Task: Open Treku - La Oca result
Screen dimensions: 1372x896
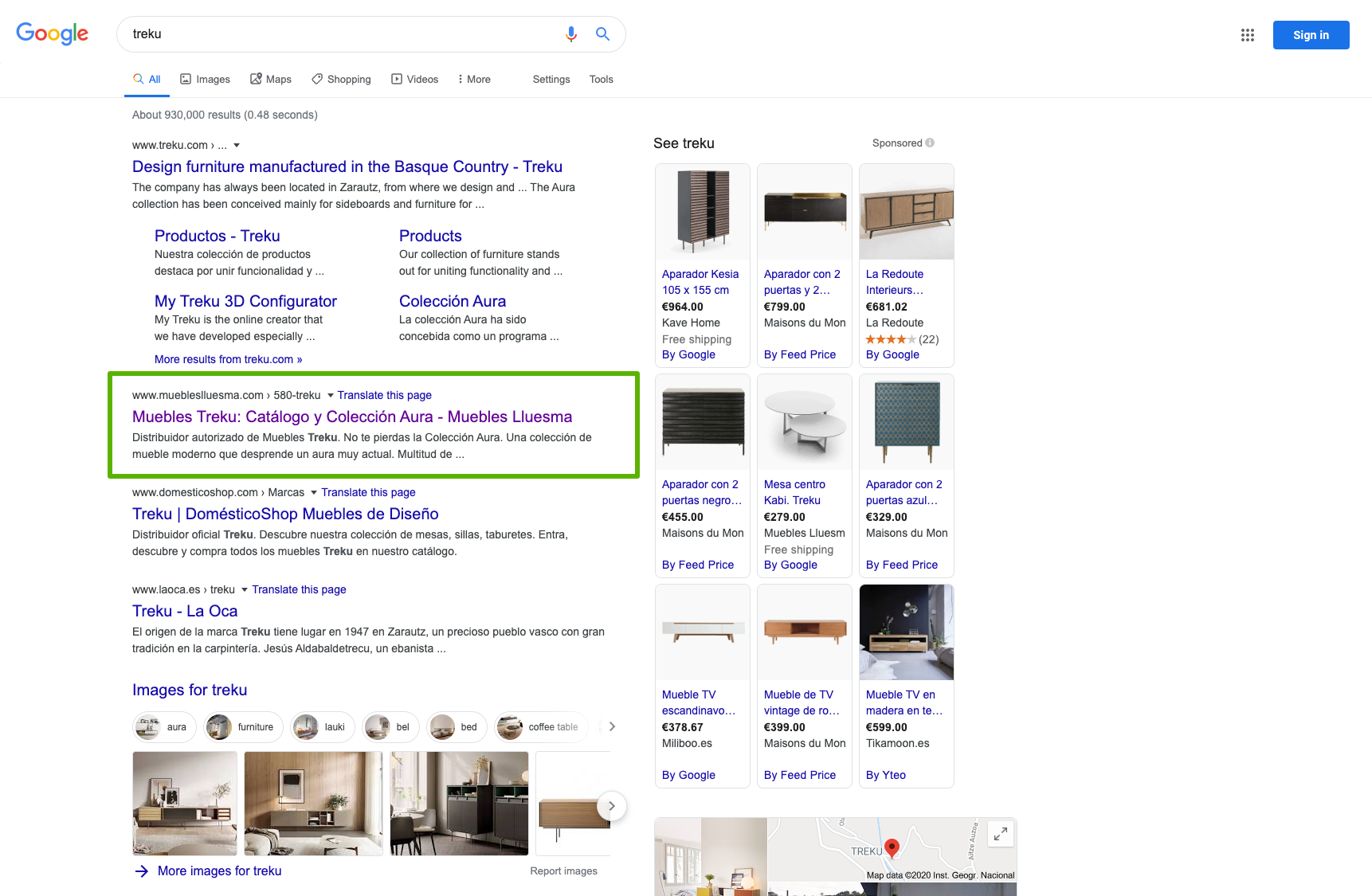Action: [185, 611]
